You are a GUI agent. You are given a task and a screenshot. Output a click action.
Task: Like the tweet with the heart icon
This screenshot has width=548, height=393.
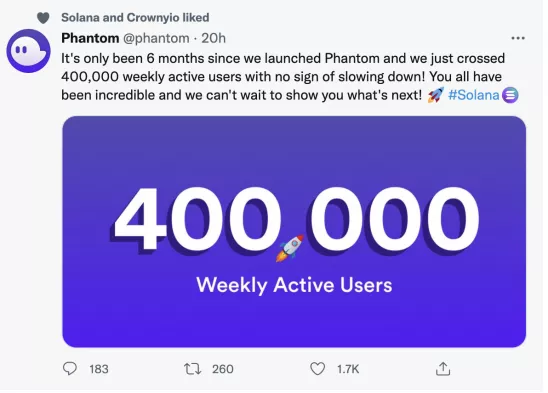point(317,369)
